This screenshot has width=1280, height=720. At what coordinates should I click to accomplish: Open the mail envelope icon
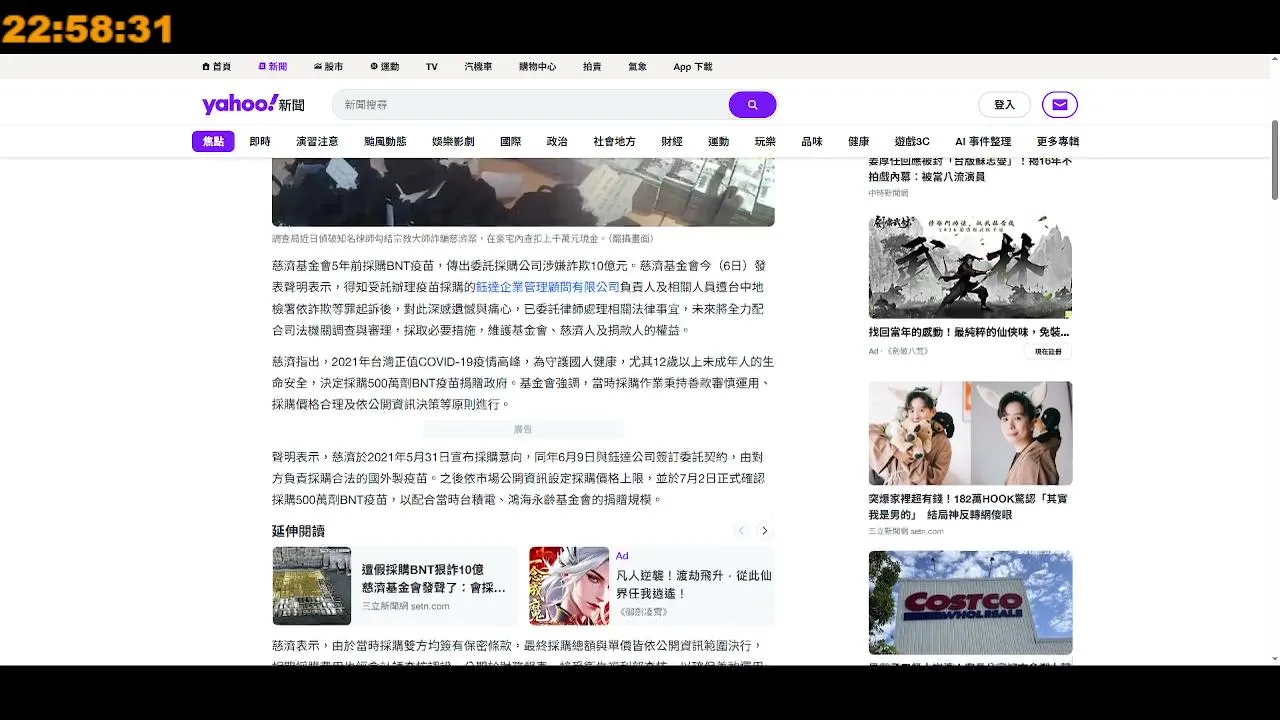[1059, 104]
